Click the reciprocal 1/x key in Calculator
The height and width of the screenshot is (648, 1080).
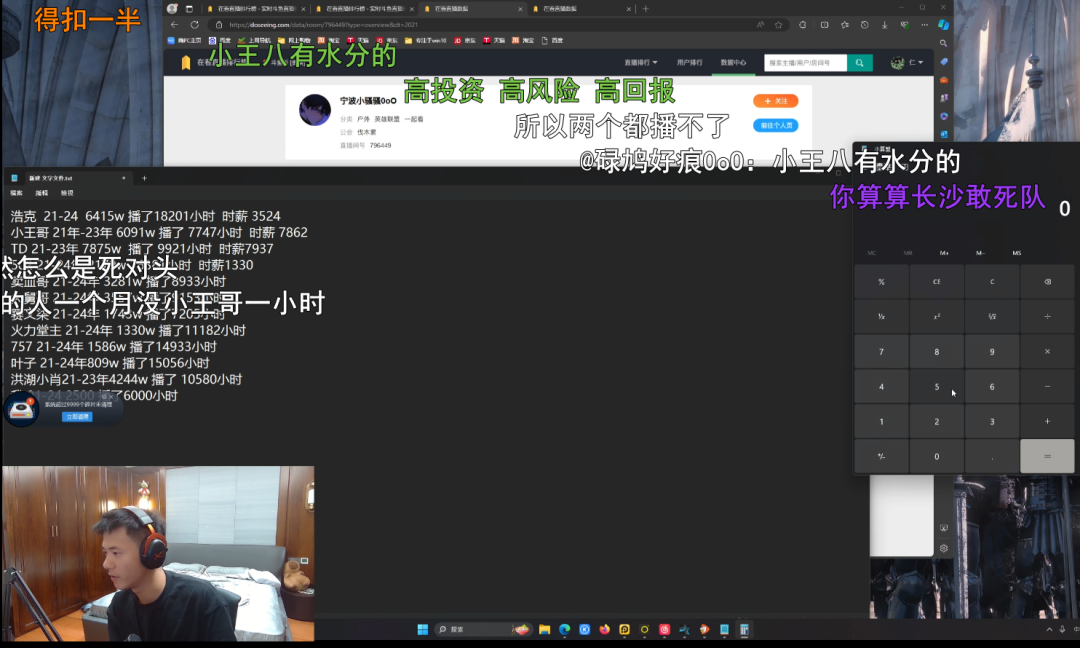click(x=881, y=317)
